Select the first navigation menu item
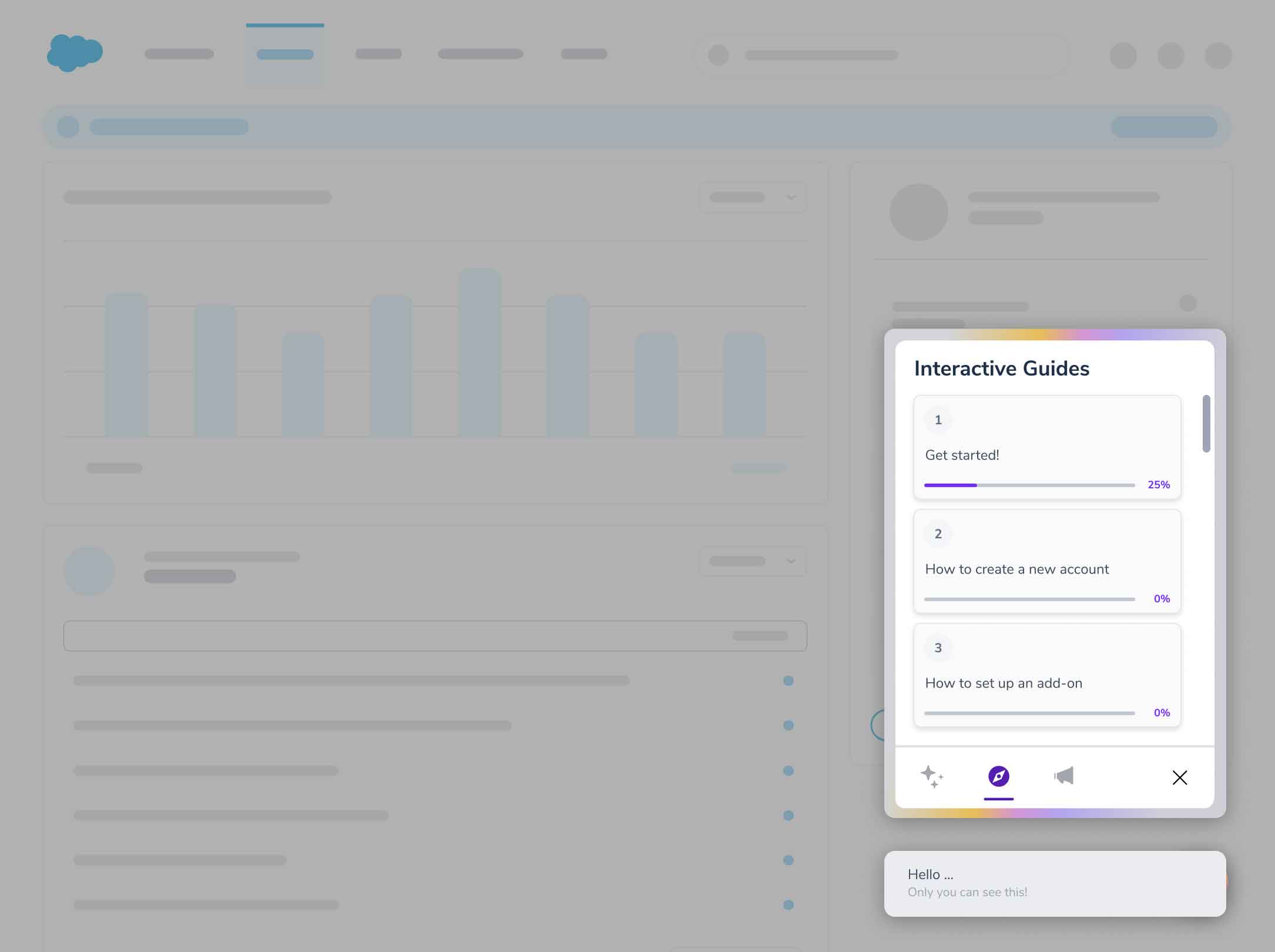Screen dimensions: 1275x952 point(179,54)
